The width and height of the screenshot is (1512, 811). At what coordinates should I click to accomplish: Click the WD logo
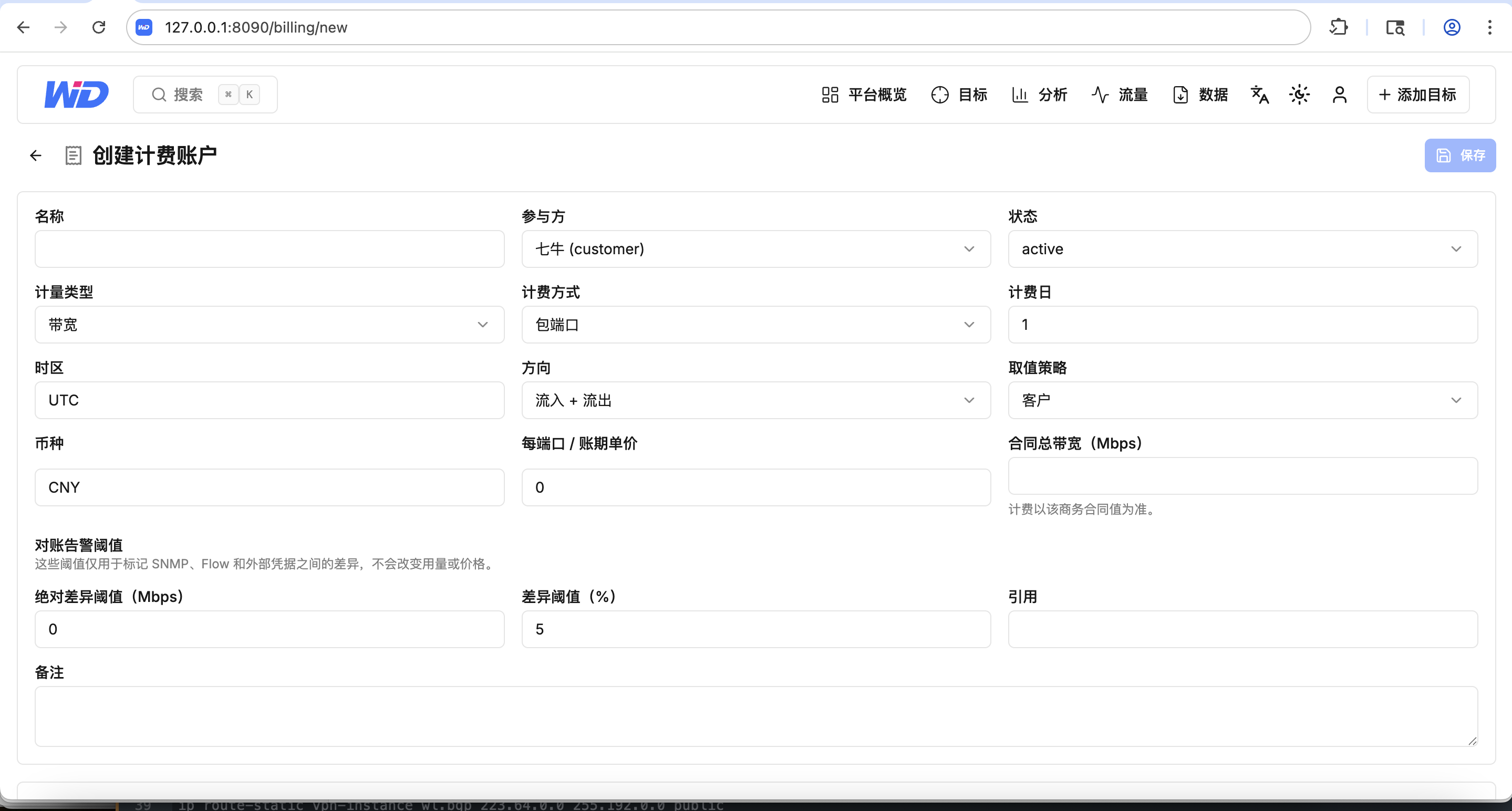[77, 95]
